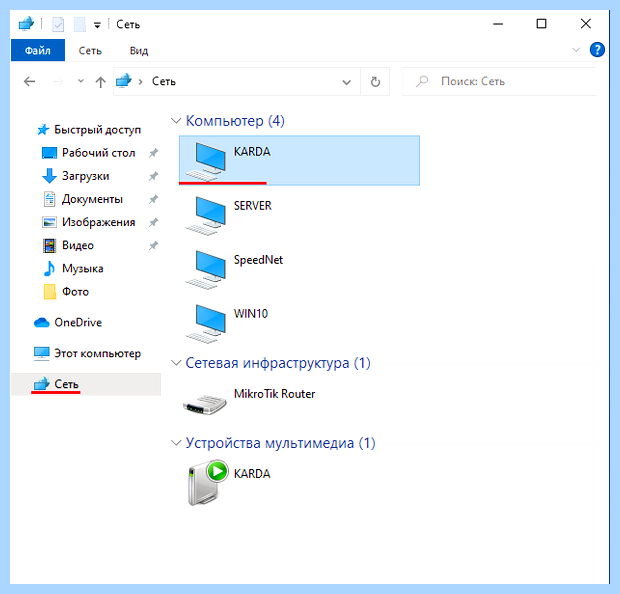Select the Музыка entry in sidebar
Viewport: 620px width, 594px height.
[x=83, y=269]
